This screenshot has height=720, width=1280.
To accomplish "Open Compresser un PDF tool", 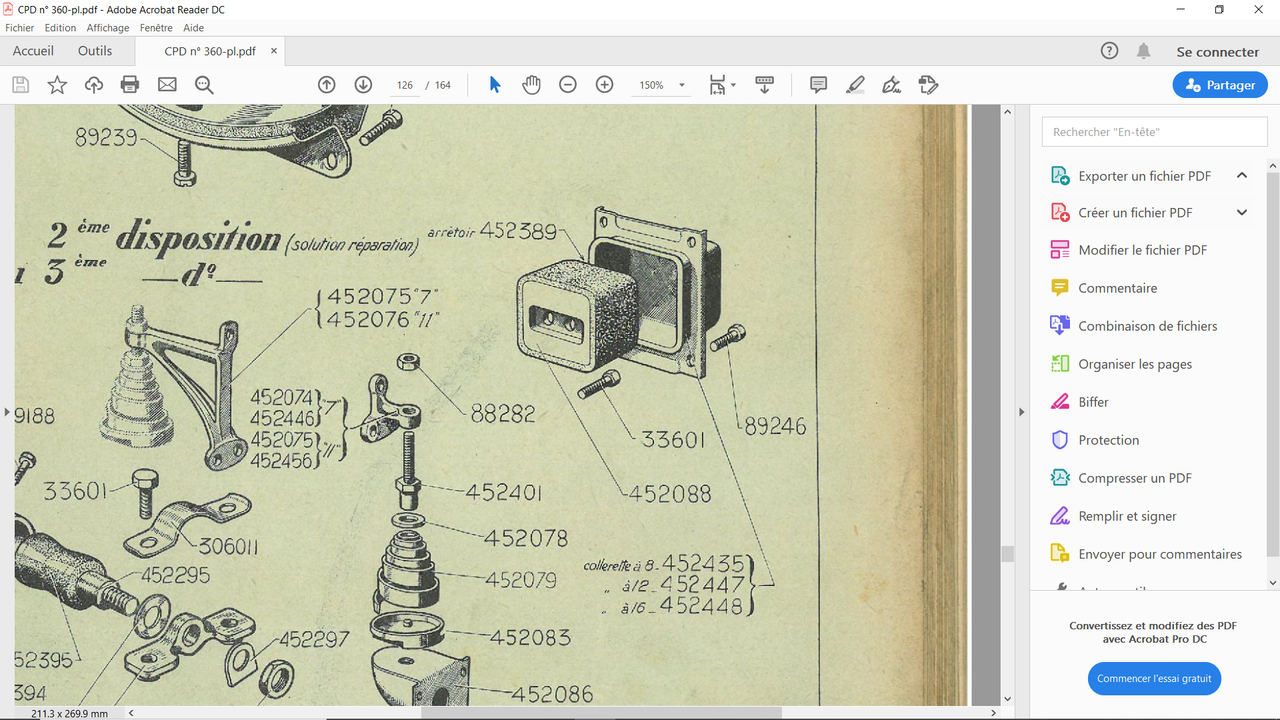I will (1122, 478).
